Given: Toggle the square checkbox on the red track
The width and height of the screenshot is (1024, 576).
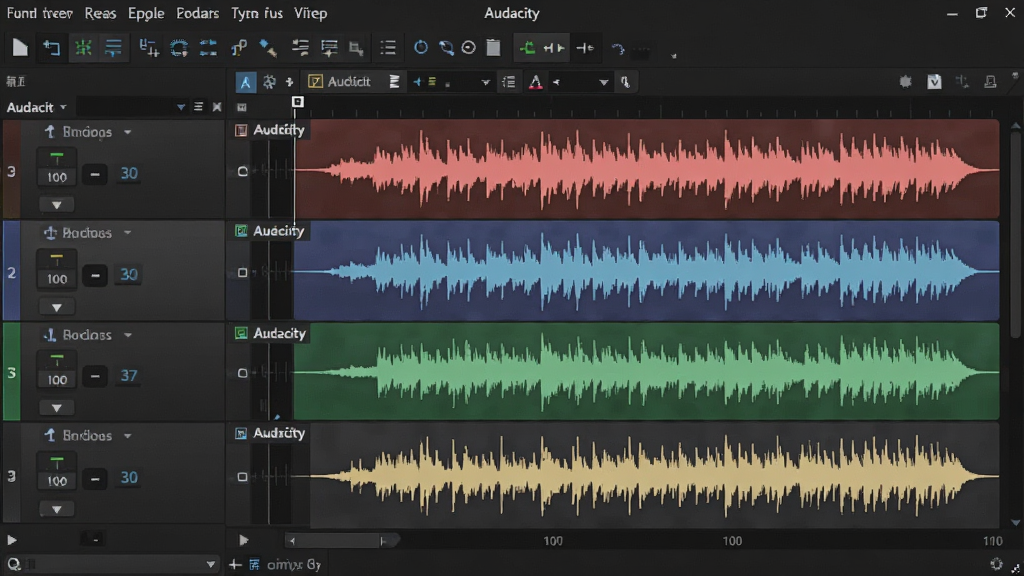Looking at the screenshot, I should tap(242, 171).
